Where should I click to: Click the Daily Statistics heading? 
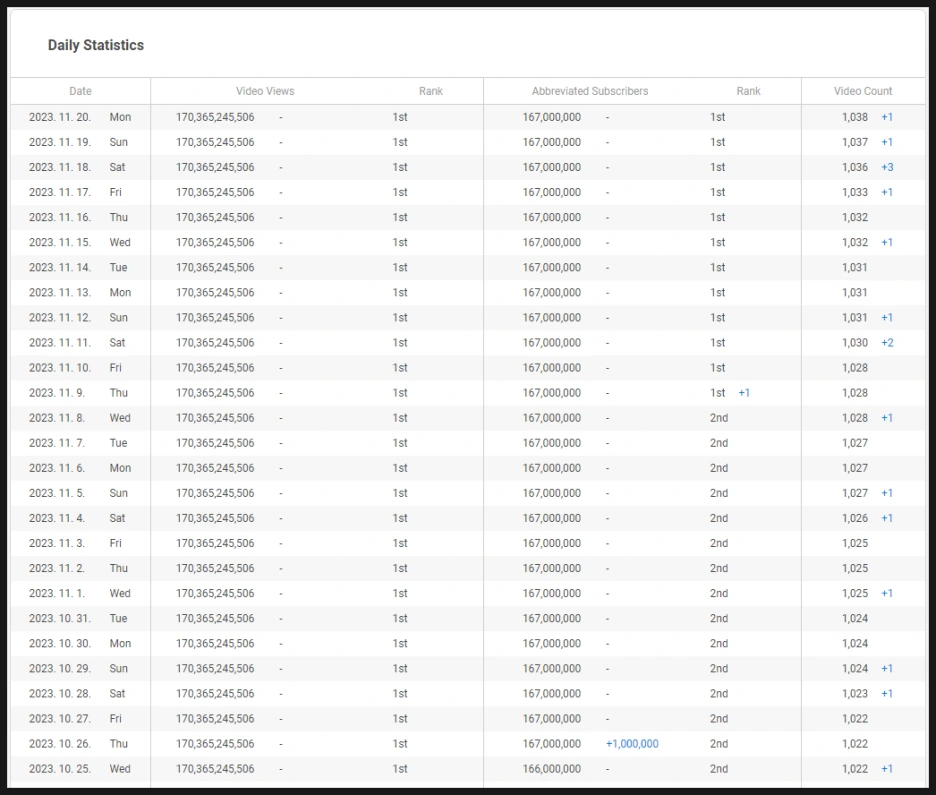pyautogui.click(x=96, y=45)
